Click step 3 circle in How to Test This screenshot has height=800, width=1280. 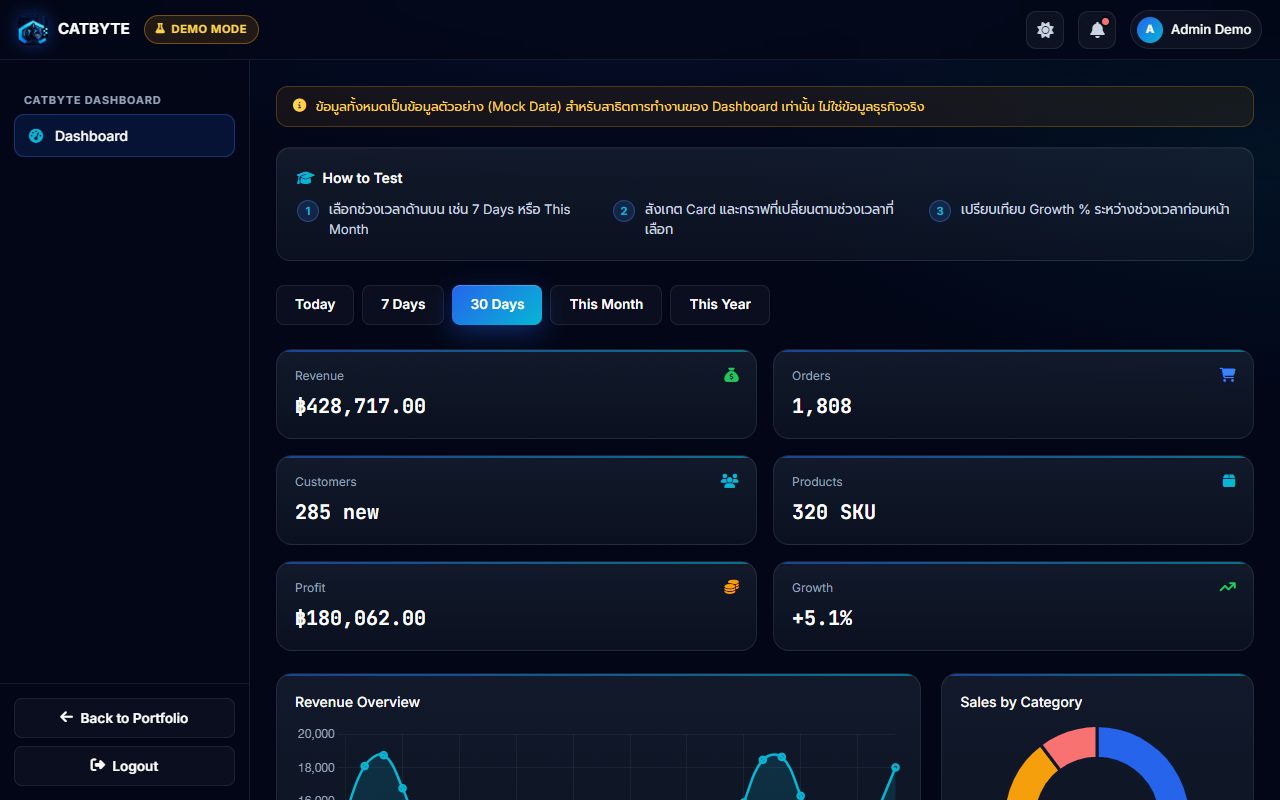click(940, 211)
